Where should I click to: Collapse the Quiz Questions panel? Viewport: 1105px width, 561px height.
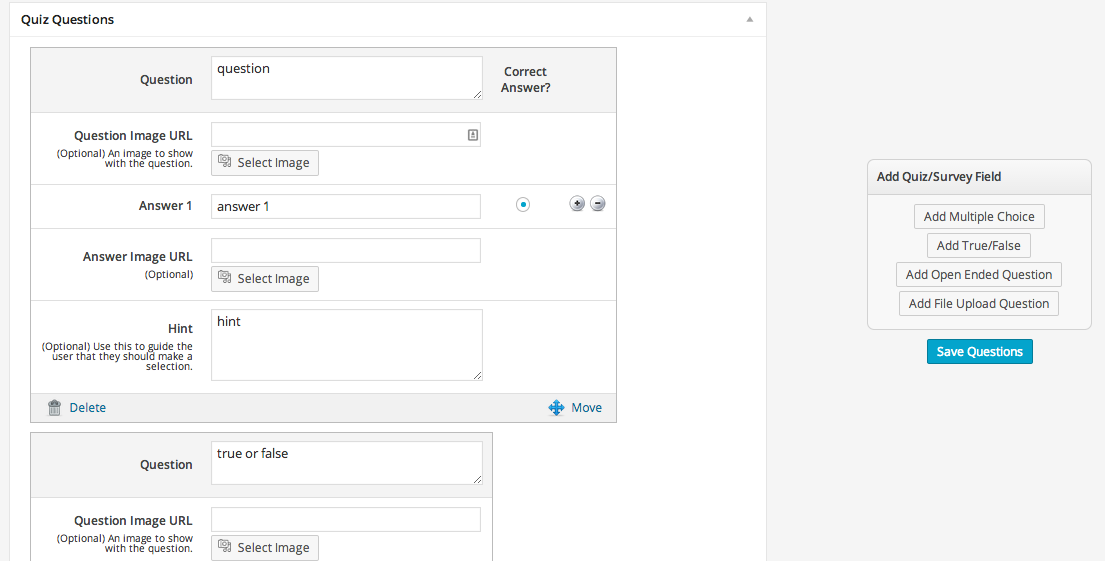click(x=749, y=19)
